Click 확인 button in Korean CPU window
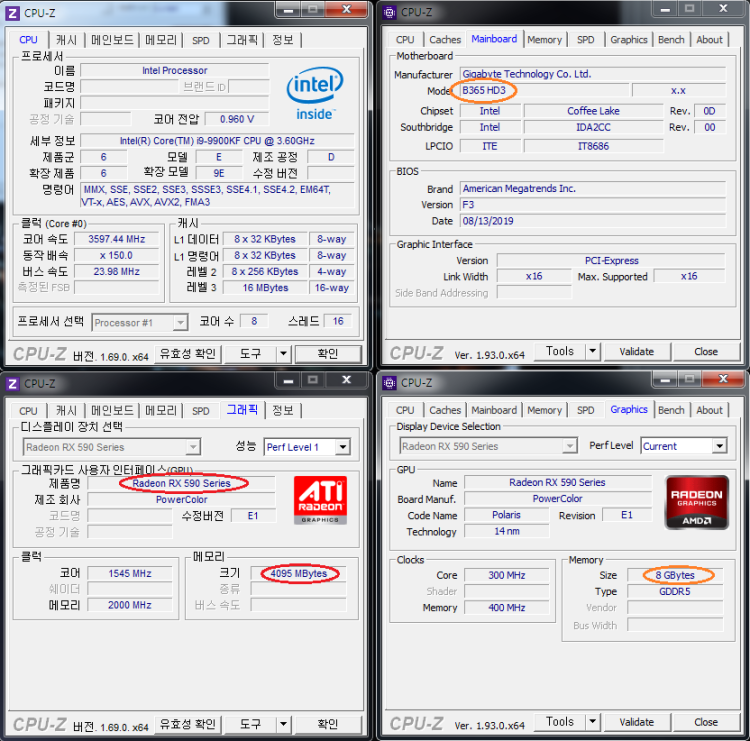The image size is (750, 741). [328, 354]
